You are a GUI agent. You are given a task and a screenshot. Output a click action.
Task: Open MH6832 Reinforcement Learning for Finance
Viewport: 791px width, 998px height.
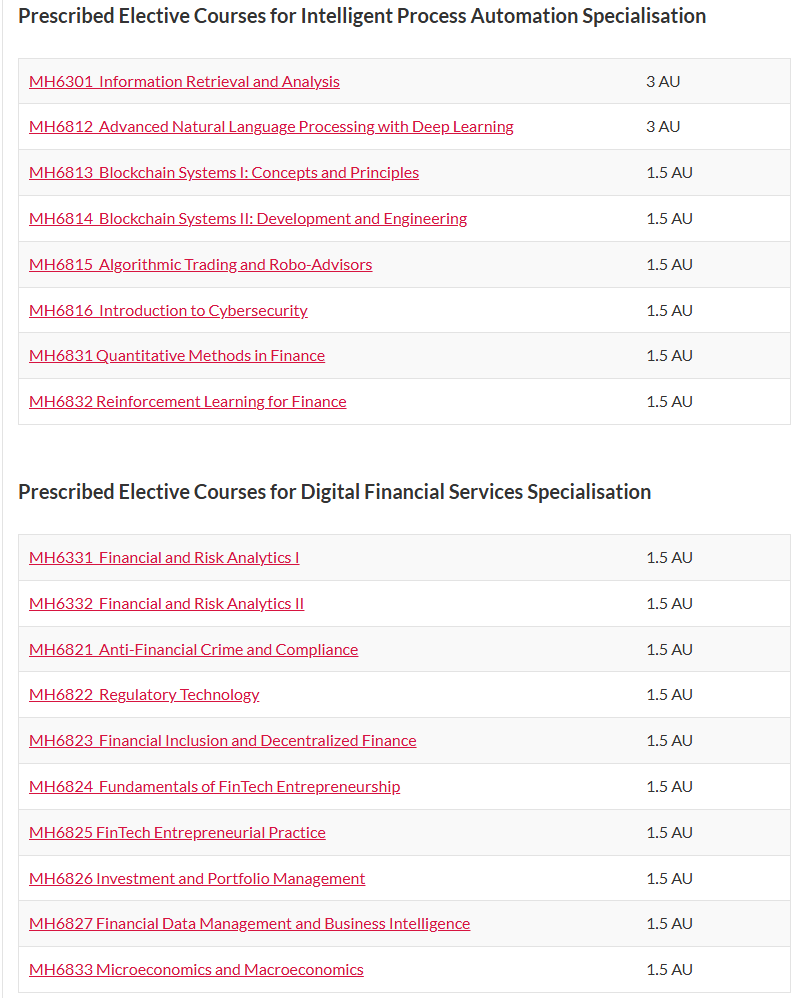point(188,402)
